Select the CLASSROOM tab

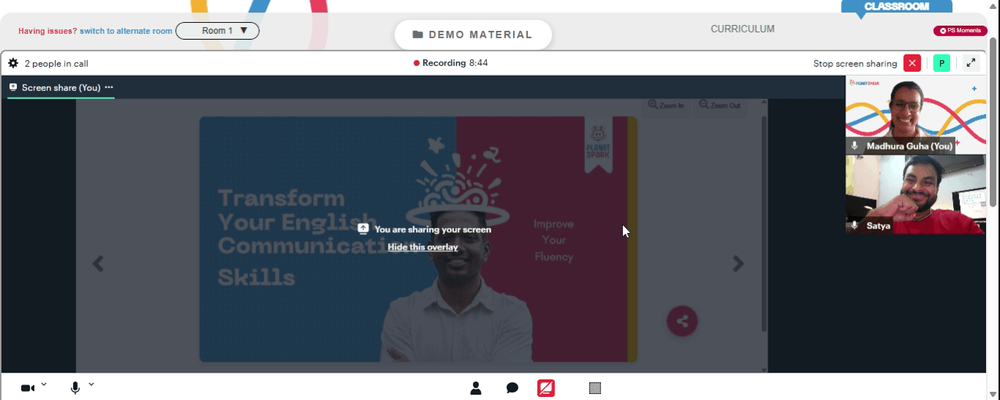(897, 6)
